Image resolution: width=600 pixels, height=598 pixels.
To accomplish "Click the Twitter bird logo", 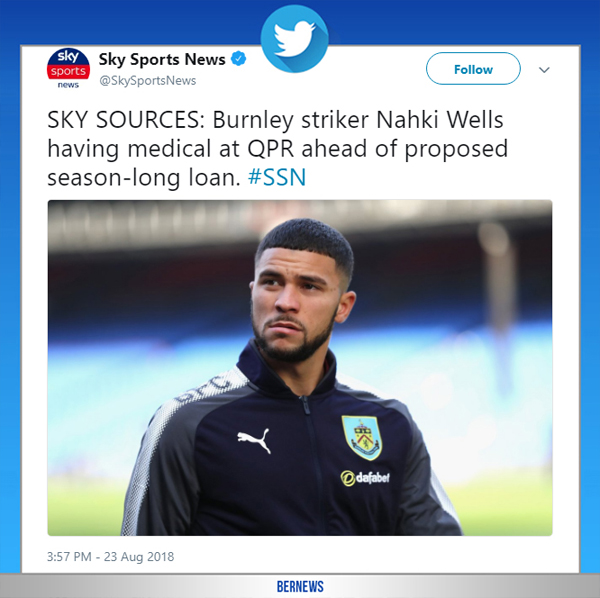I will click(x=294, y=39).
